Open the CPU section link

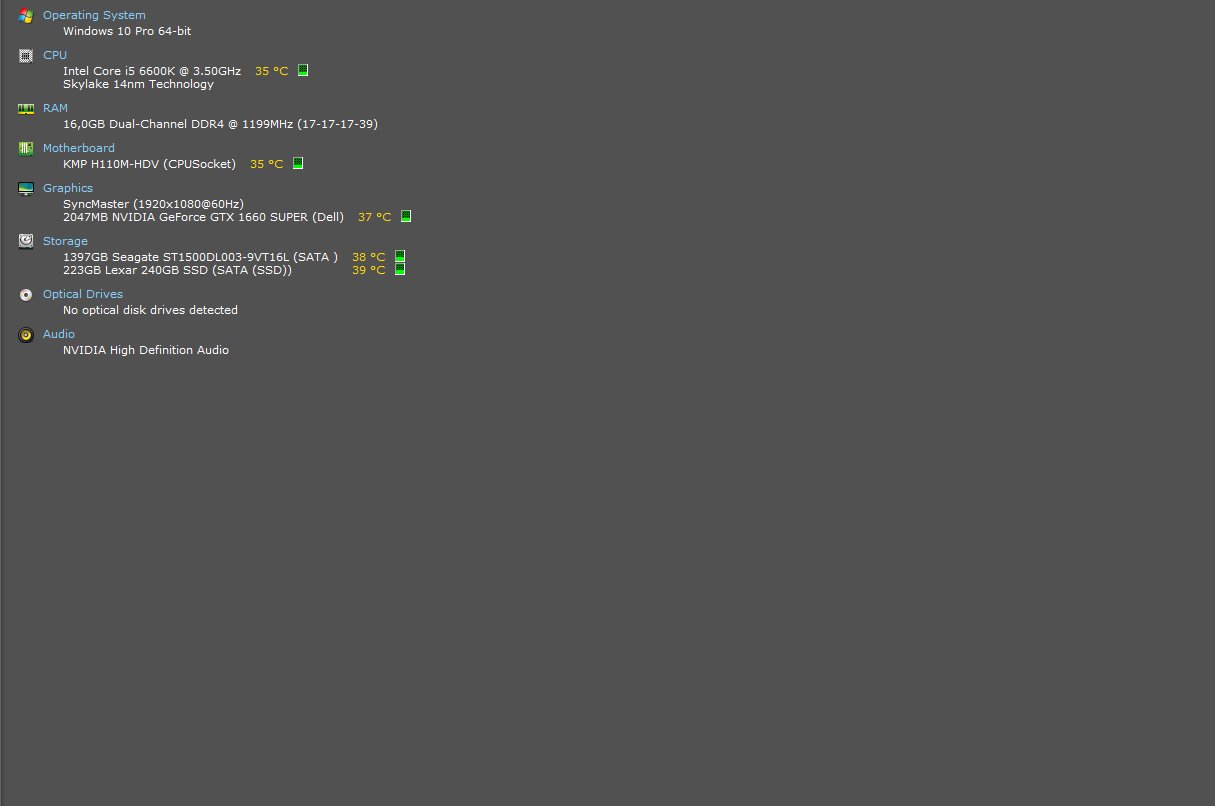tap(55, 55)
